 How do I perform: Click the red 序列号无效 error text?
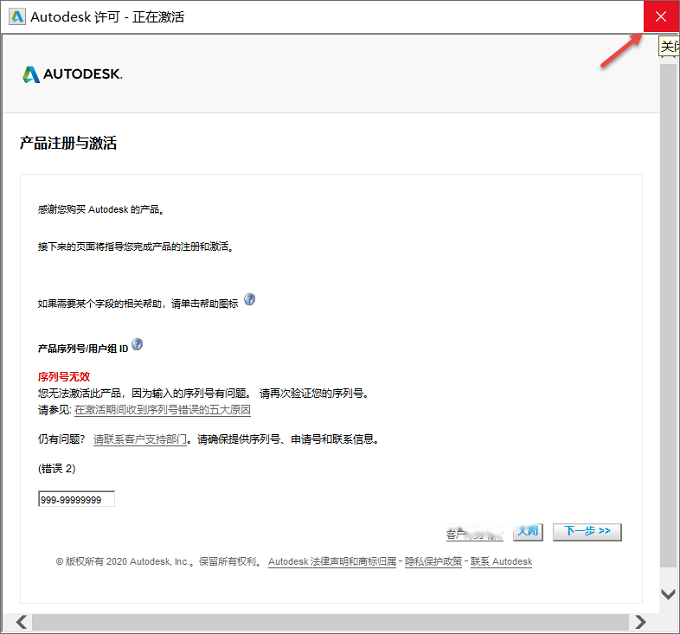coord(64,376)
